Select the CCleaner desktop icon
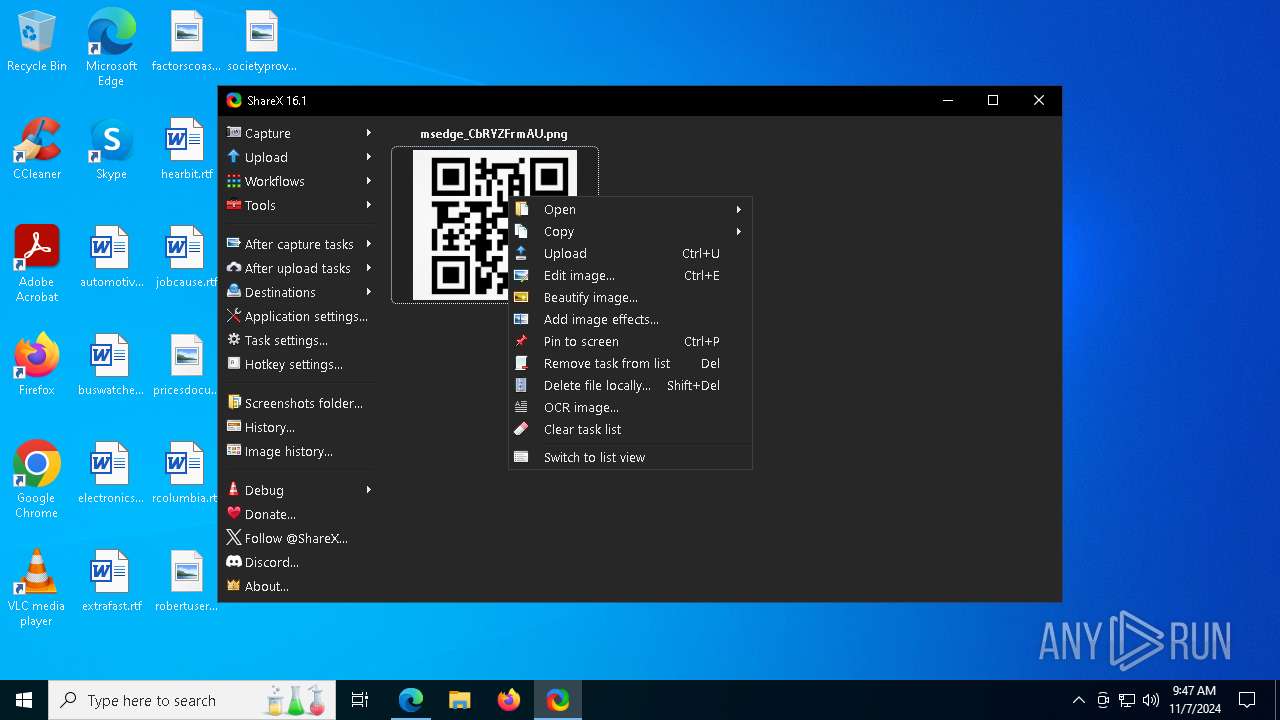Image resolution: width=1280 pixels, height=720 pixels. [37, 150]
